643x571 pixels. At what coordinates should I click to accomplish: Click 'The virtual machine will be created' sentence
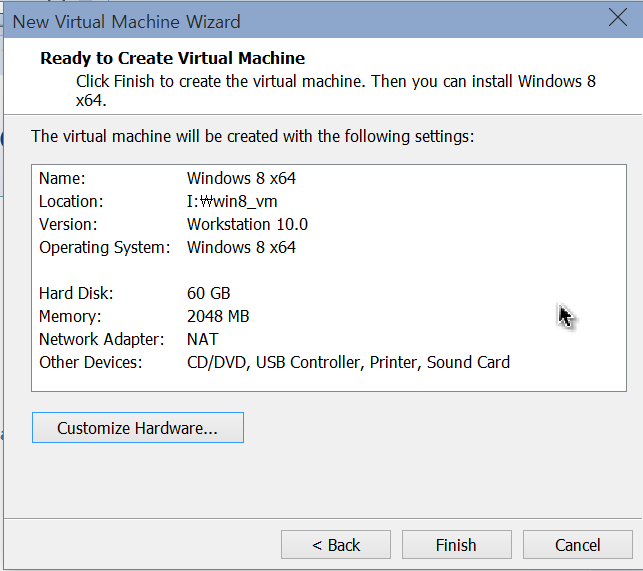[253, 136]
